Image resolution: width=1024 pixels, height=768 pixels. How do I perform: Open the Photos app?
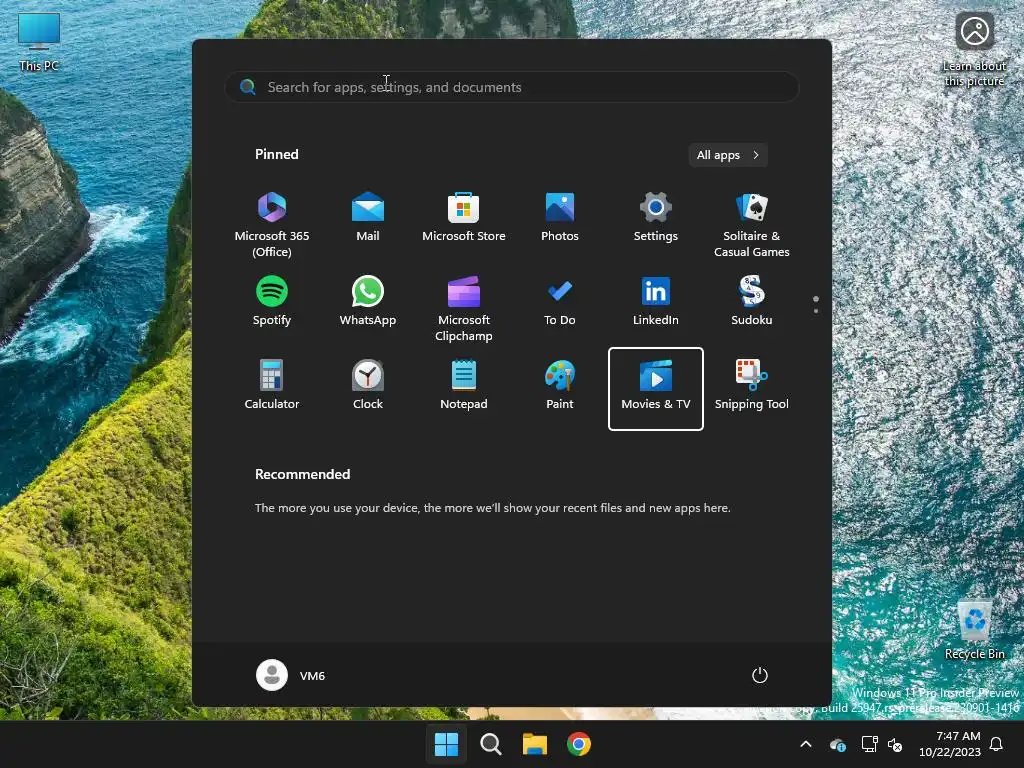pos(560,217)
